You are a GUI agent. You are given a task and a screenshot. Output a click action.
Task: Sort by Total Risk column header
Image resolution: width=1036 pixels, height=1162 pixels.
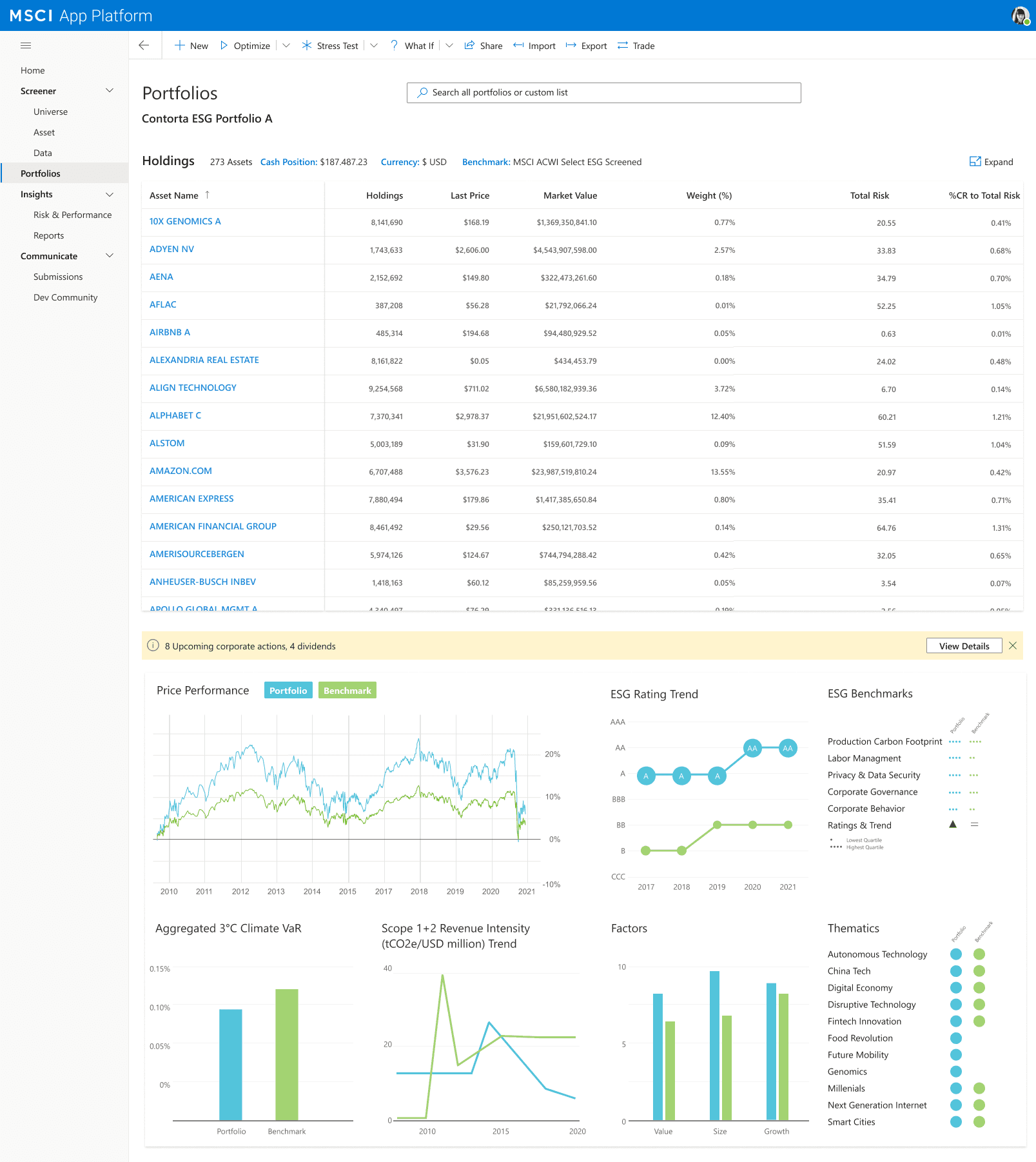click(x=869, y=195)
